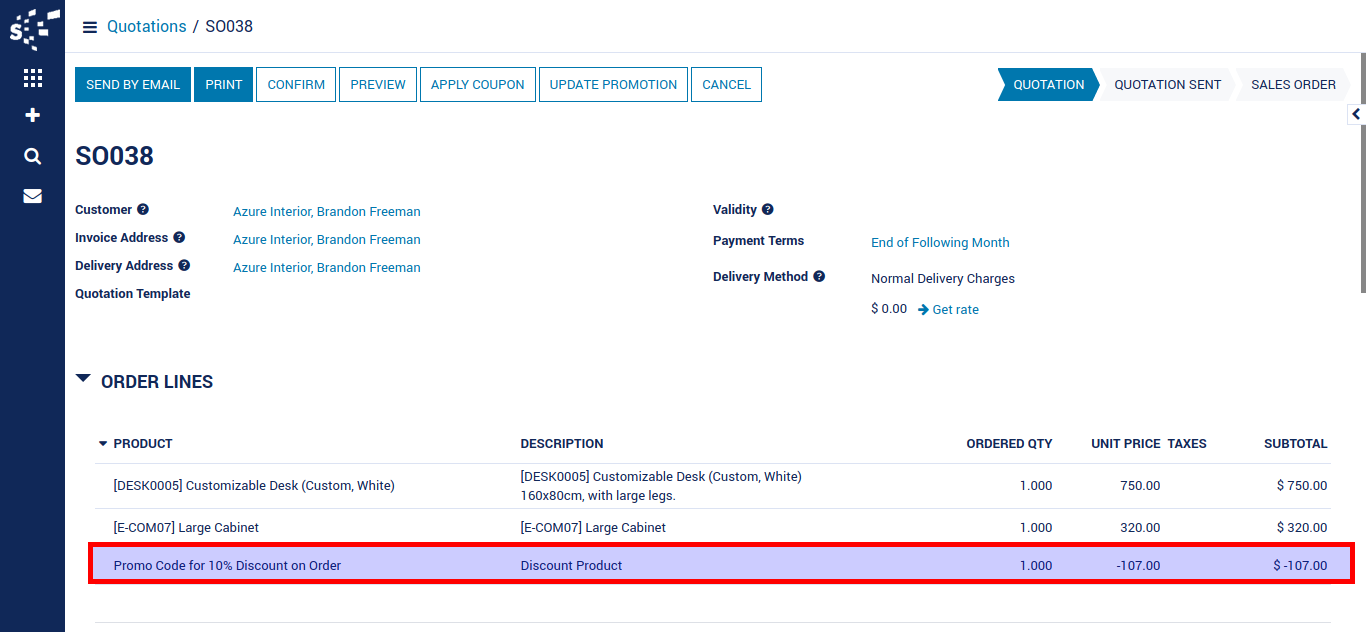The image size is (1366, 632).
Task: Select the QUOTATION SENT status stage
Action: 1167,85
